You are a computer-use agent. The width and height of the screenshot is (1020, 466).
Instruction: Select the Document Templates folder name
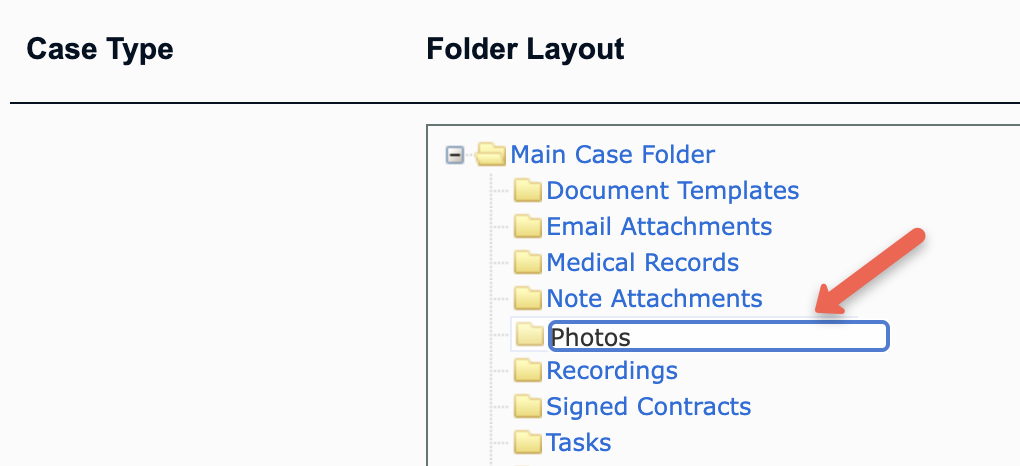tap(673, 191)
